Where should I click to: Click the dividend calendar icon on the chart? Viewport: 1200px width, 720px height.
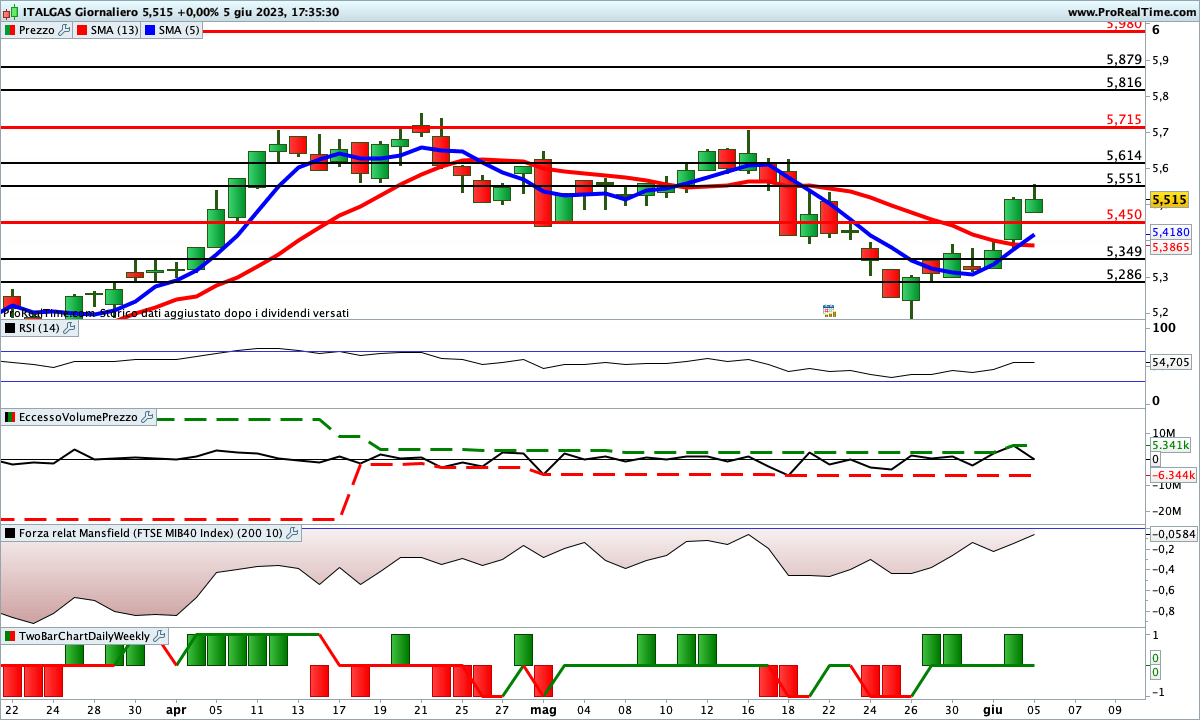828,311
